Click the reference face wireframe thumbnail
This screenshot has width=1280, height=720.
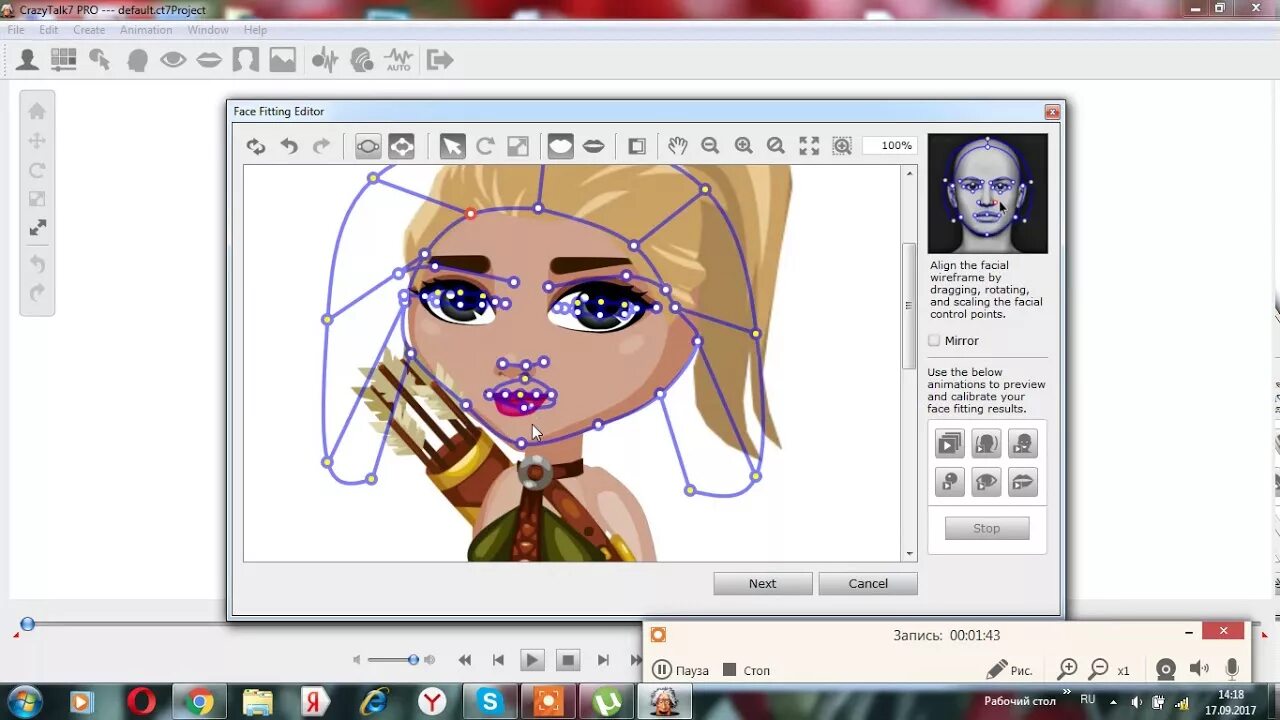pos(987,193)
